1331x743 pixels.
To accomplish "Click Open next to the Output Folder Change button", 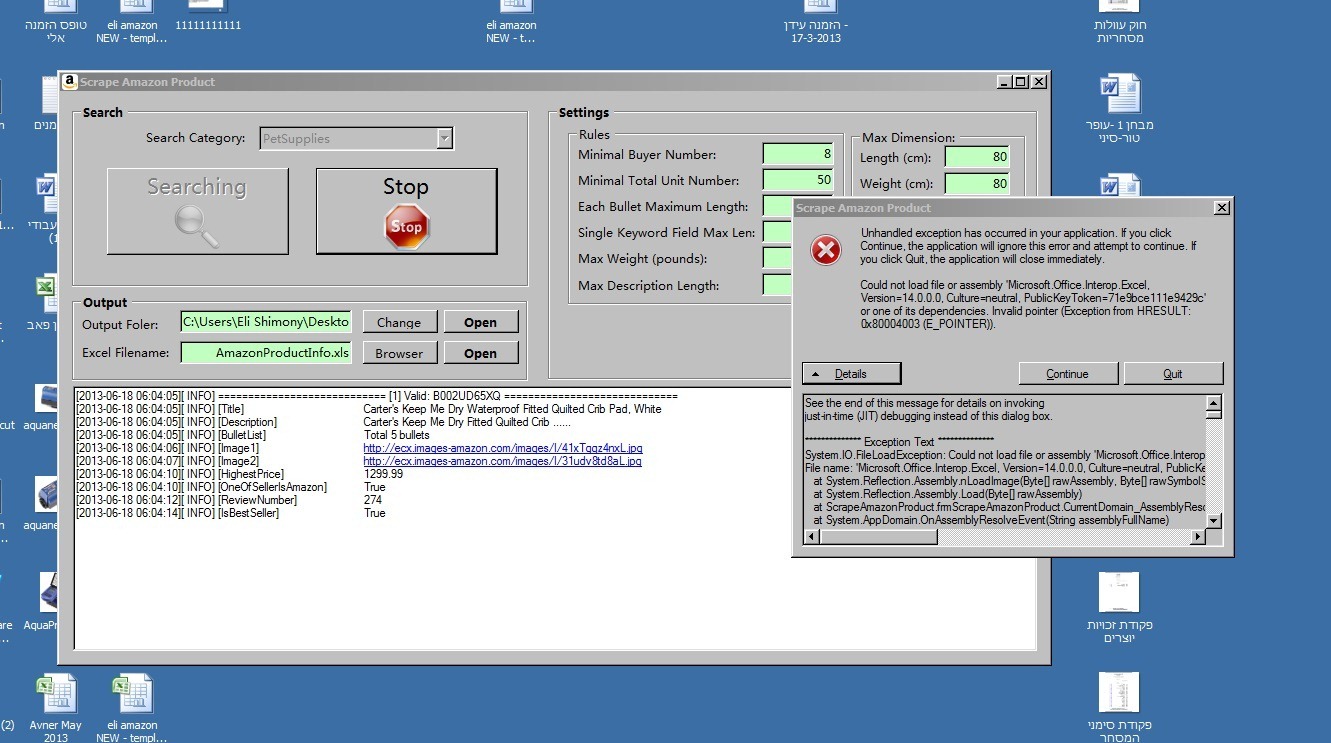I will (480, 322).
